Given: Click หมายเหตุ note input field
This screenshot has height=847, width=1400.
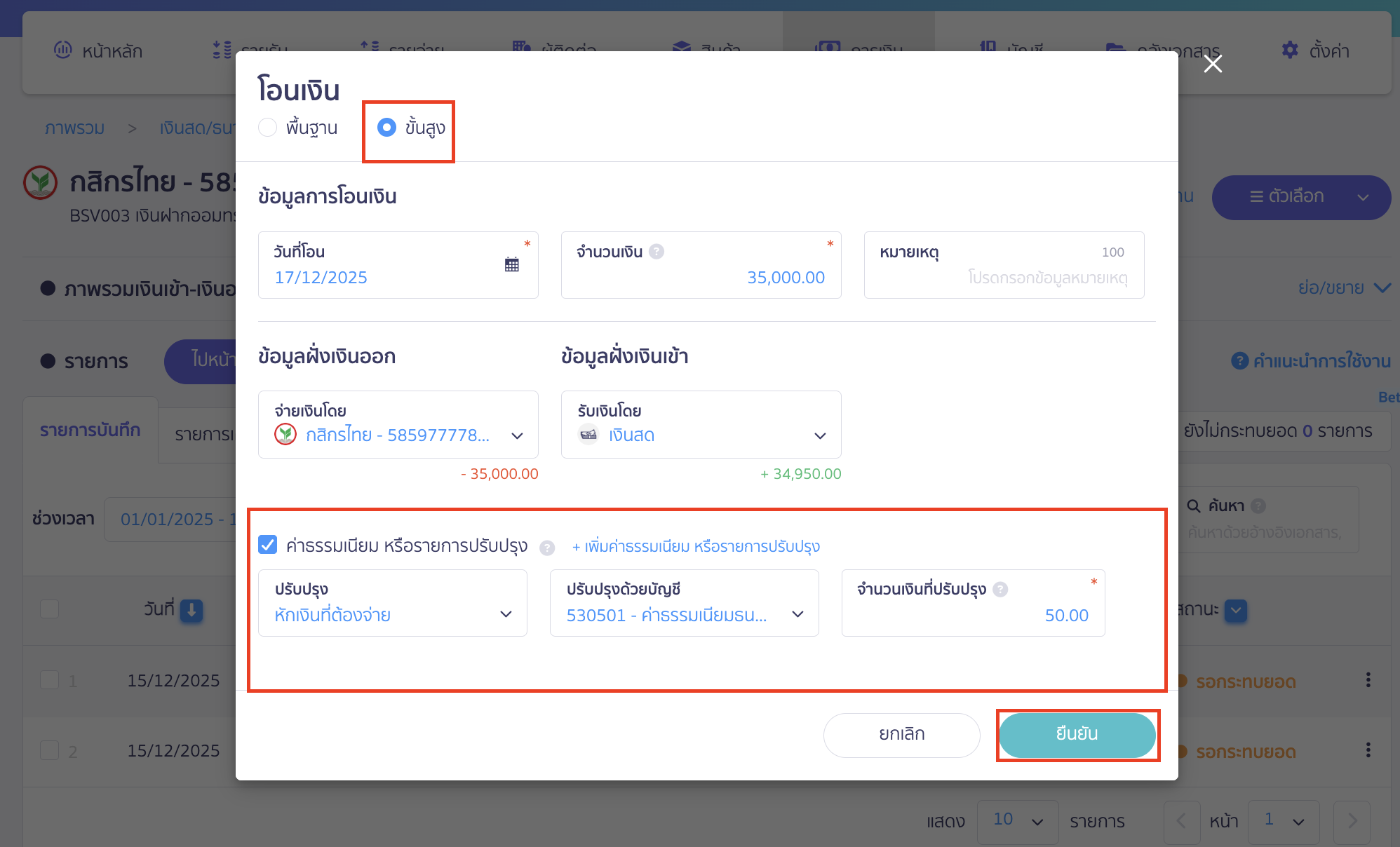Looking at the screenshot, I should (1004, 278).
